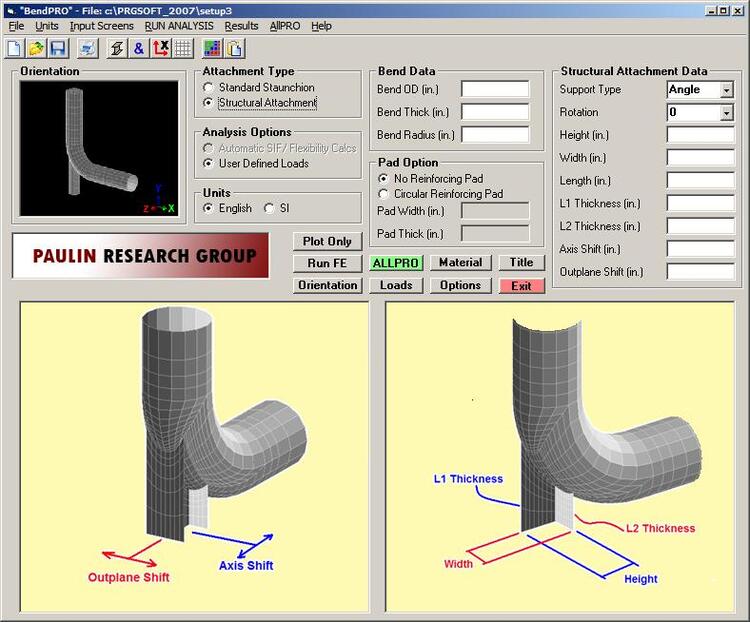Click the I-beam structural section icon

pos(117,48)
